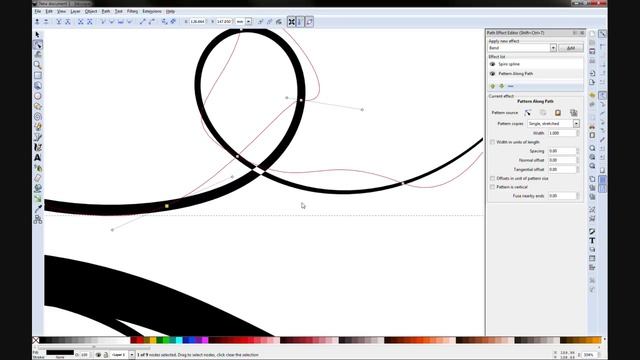
Task: Select the Text tool in left toolbox
Action: (x=38, y=158)
